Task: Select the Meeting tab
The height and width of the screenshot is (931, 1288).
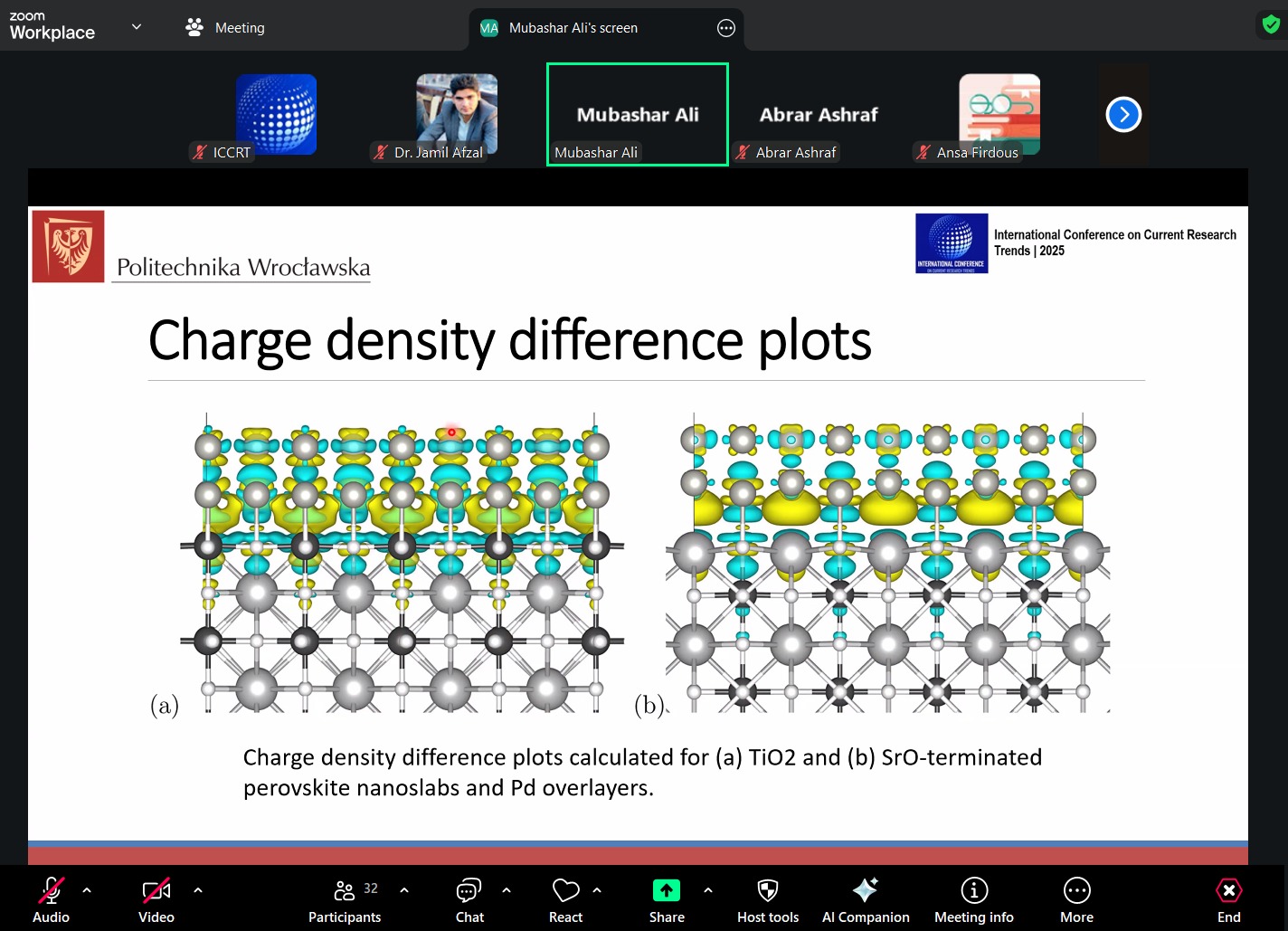Action: [x=225, y=27]
